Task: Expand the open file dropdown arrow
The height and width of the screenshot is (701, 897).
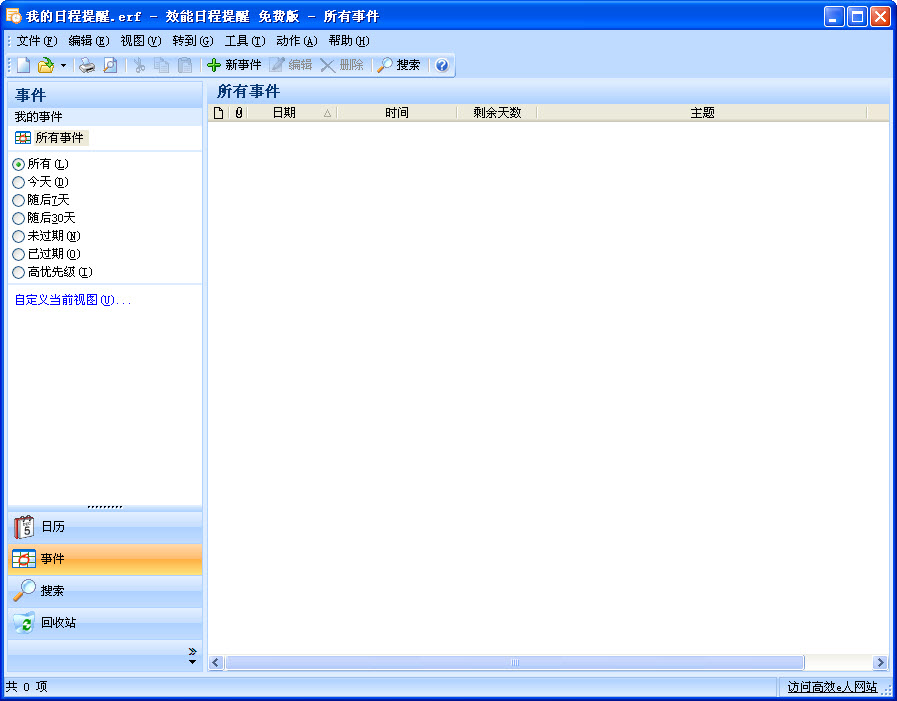Action: pos(63,65)
